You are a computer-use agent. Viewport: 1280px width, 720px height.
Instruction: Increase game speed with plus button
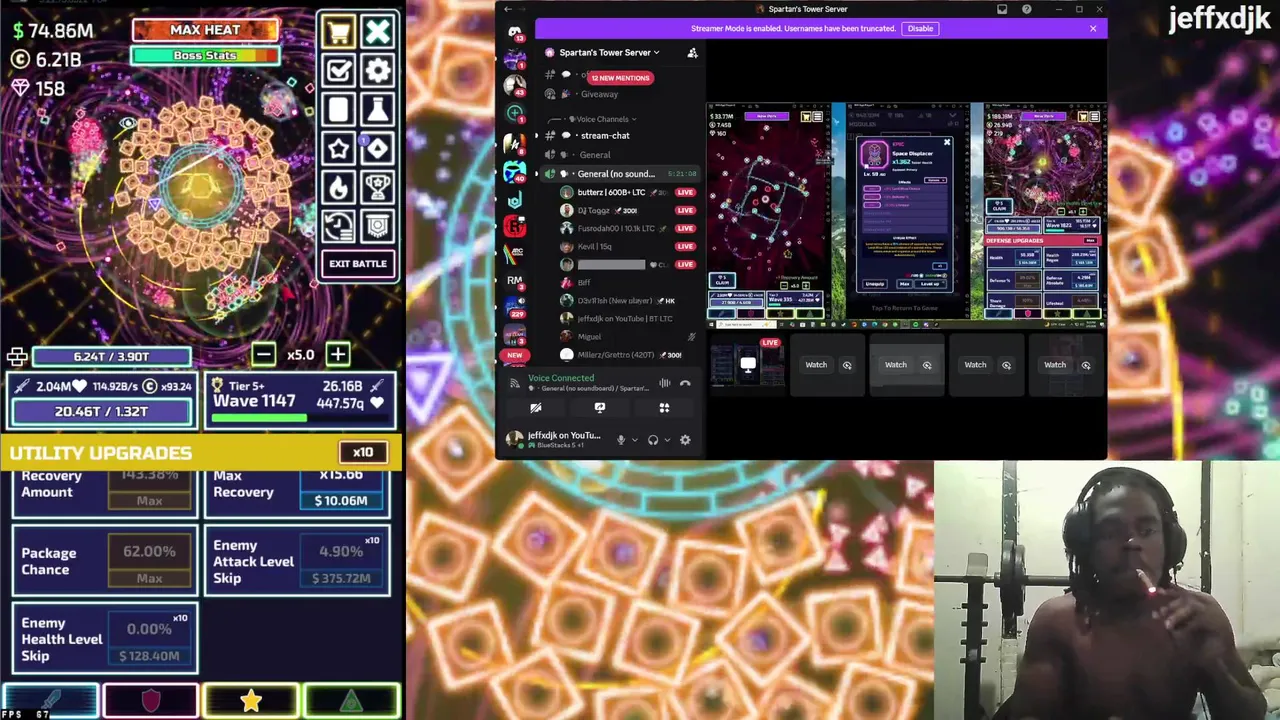pyautogui.click(x=338, y=354)
